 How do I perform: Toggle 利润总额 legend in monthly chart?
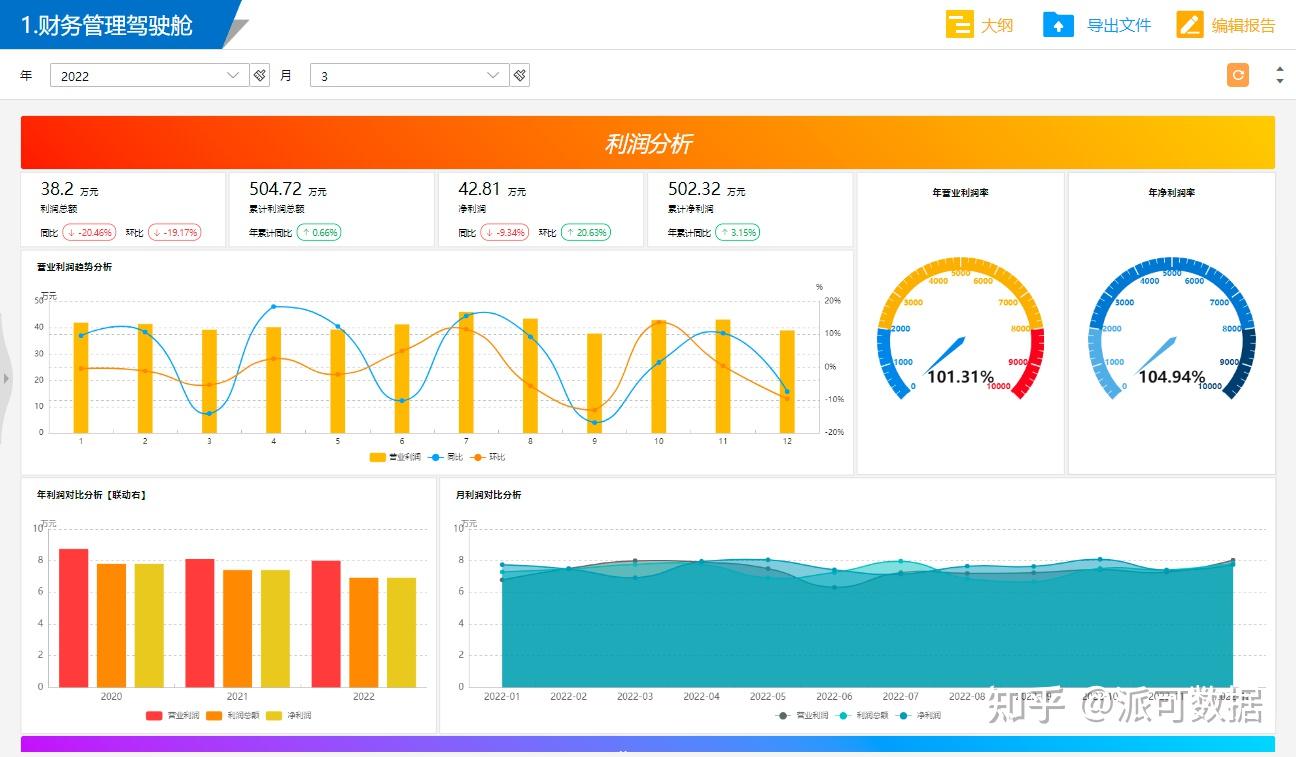(863, 715)
